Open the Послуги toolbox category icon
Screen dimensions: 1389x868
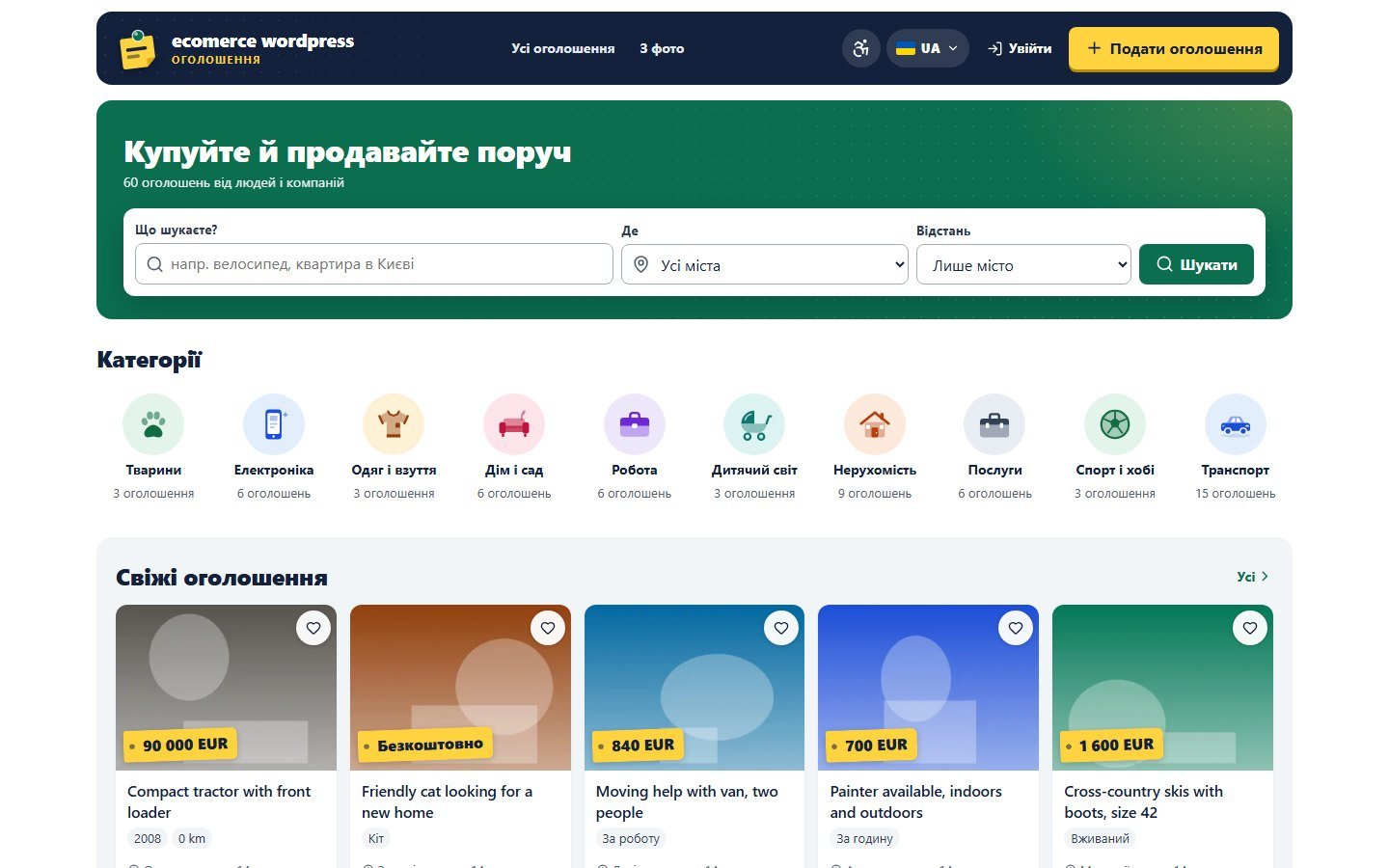(x=994, y=424)
